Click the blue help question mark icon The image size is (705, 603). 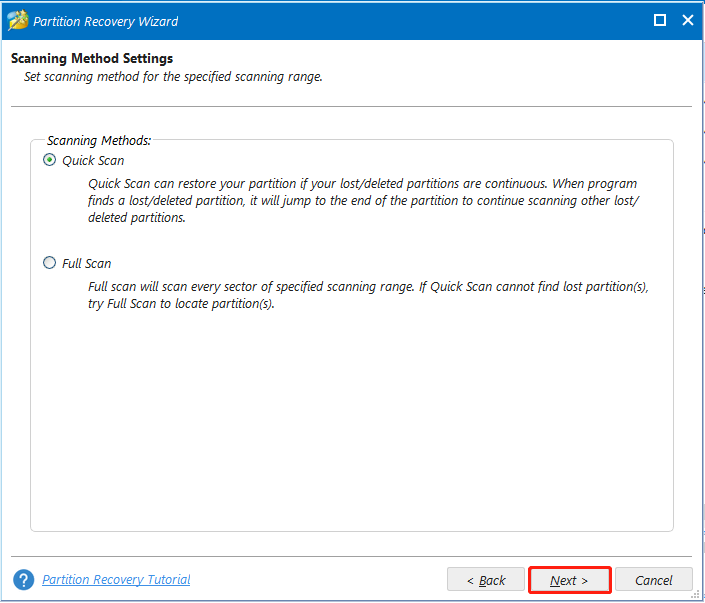(23, 580)
